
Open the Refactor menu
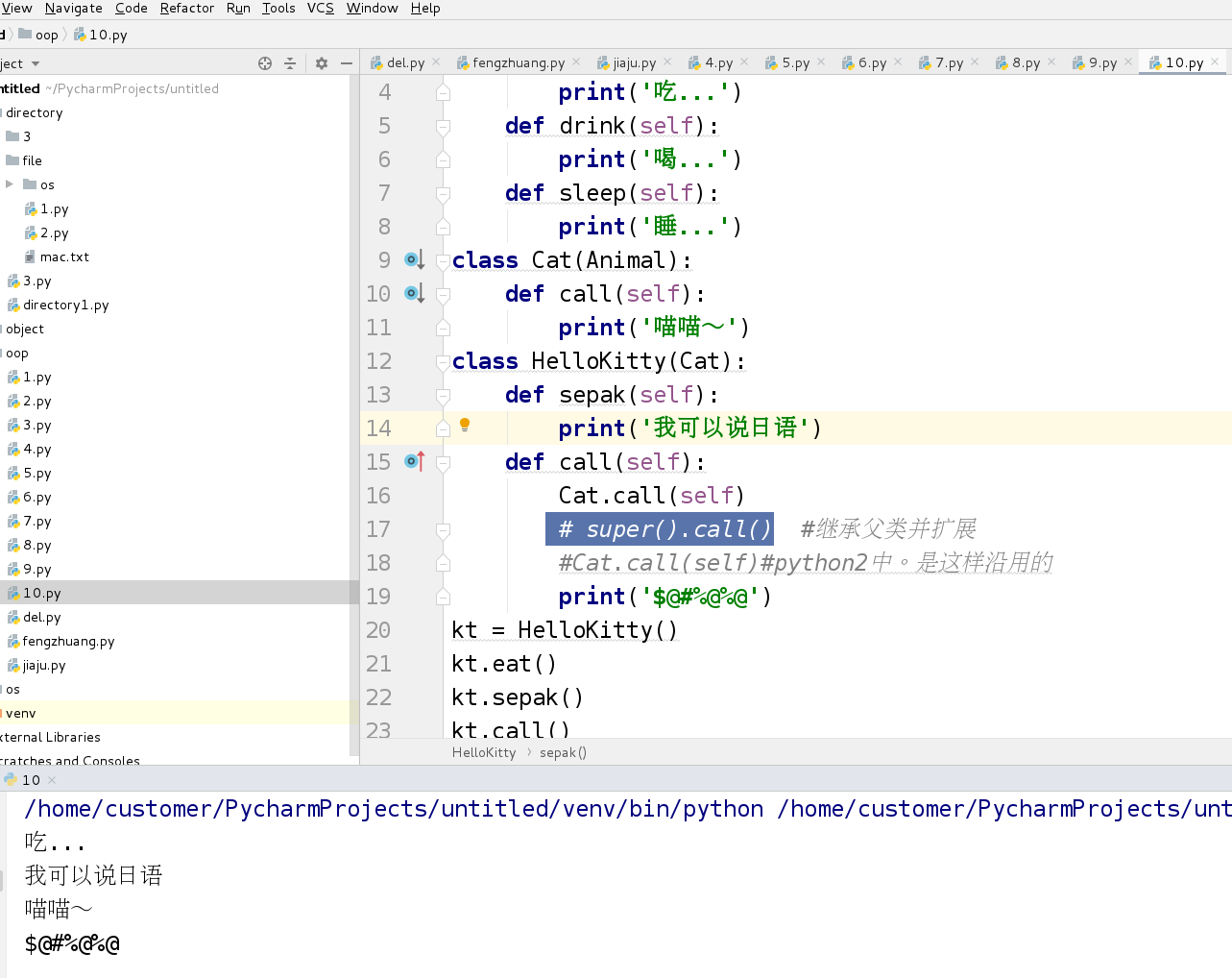point(187,8)
